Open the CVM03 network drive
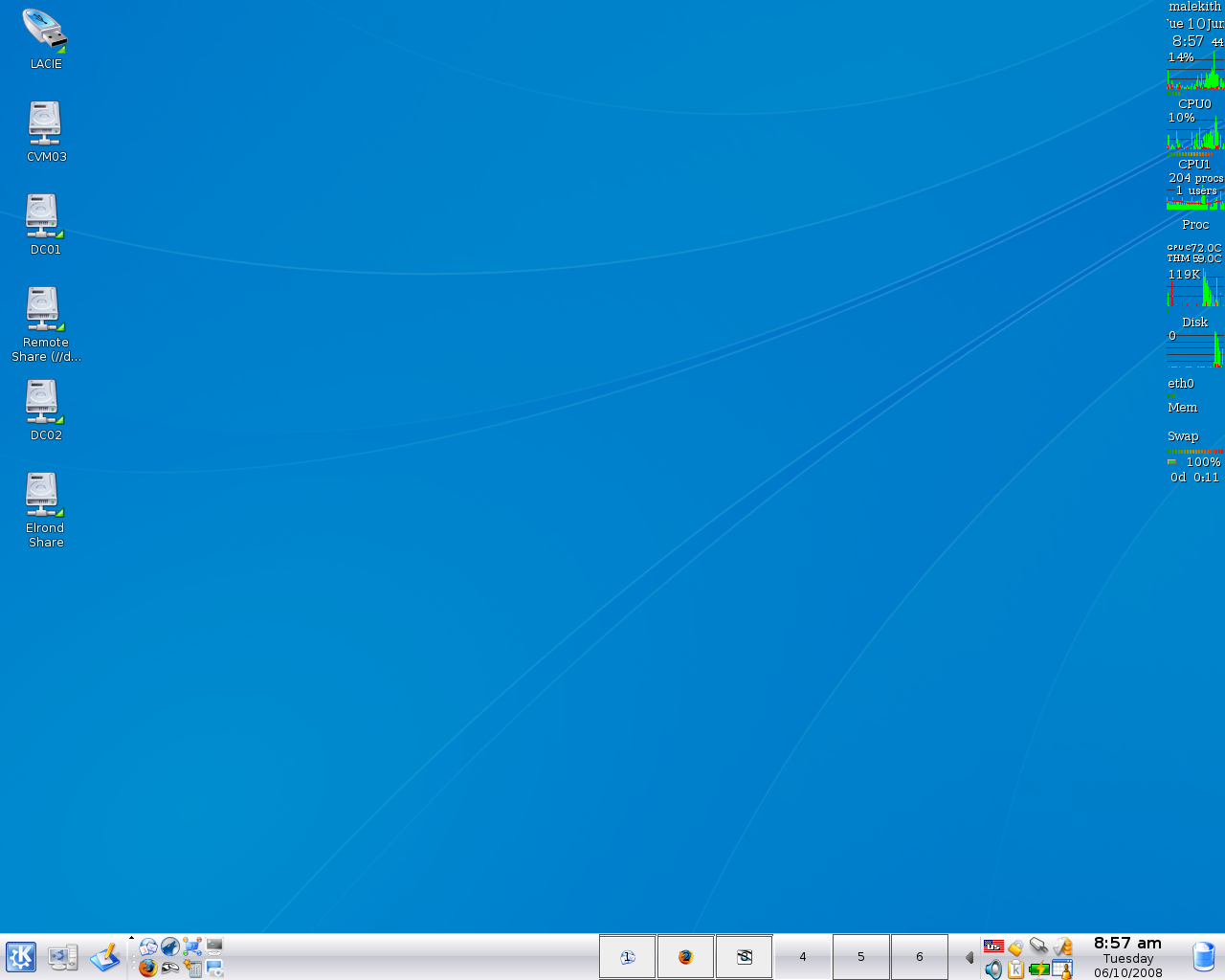Screen dimensions: 1225x980 44,124
